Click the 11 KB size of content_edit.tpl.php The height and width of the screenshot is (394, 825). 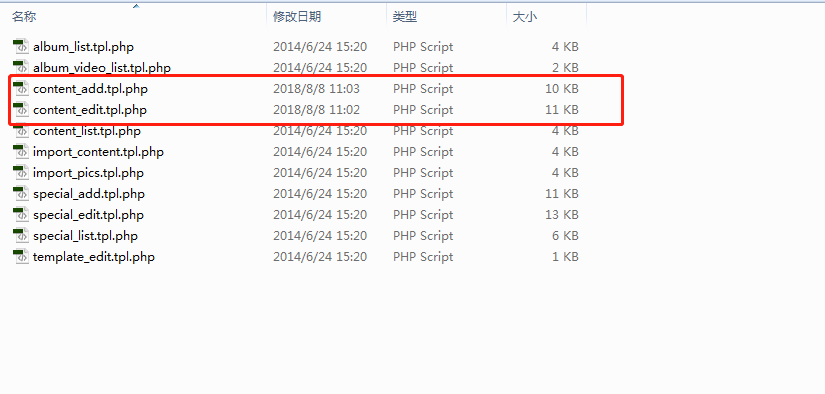(x=561, y=110)
